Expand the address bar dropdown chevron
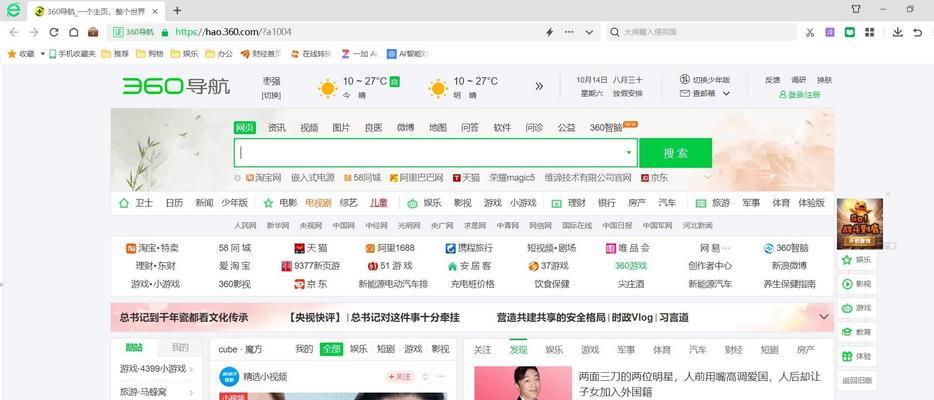This screenshot has height=400, width=934. pyautogui.click(x=589, y=32)
